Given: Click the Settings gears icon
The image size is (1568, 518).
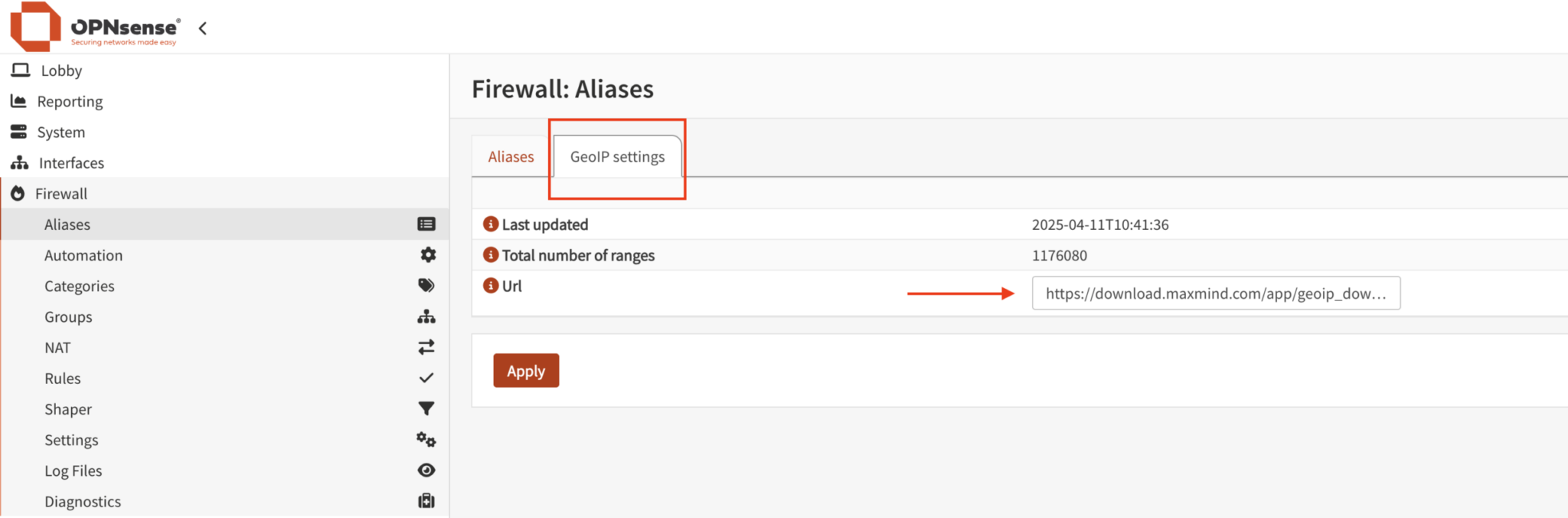Looking at the screenshot, I should [426, 439].
